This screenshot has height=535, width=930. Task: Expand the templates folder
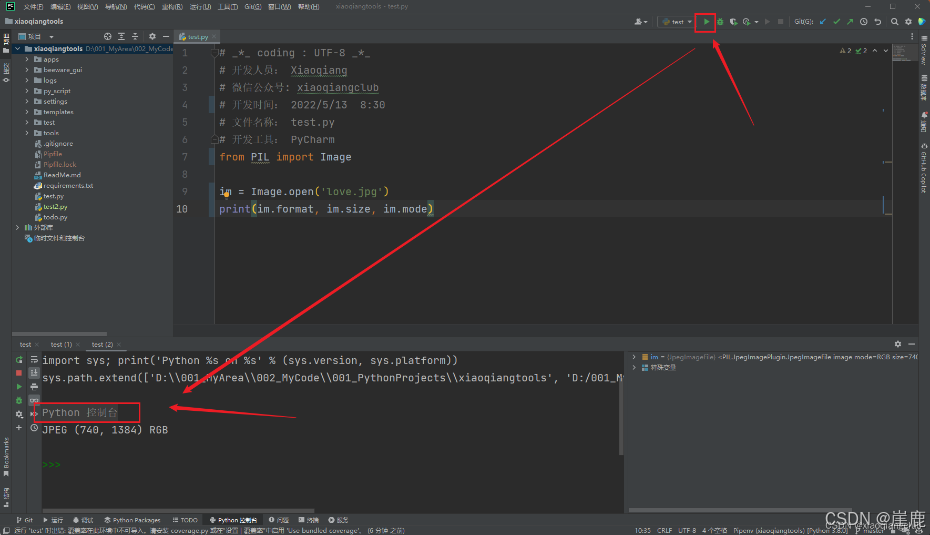pyautogui.click(x=27, y=112)
